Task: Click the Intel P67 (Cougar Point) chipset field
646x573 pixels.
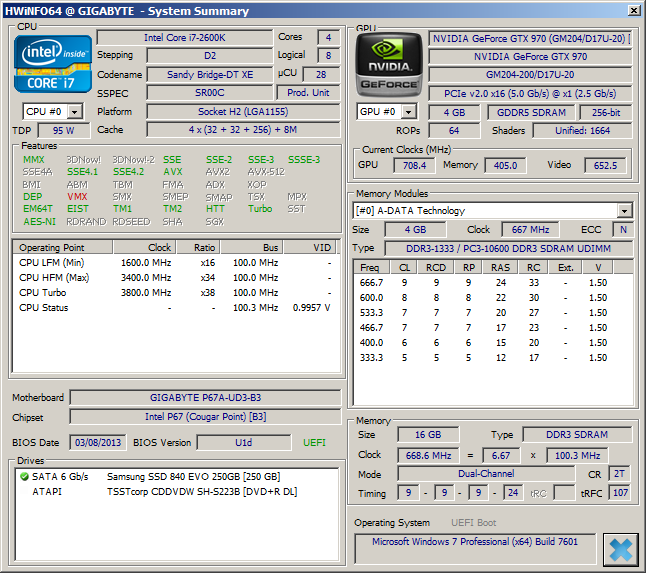Action: [x=205, y=417]
